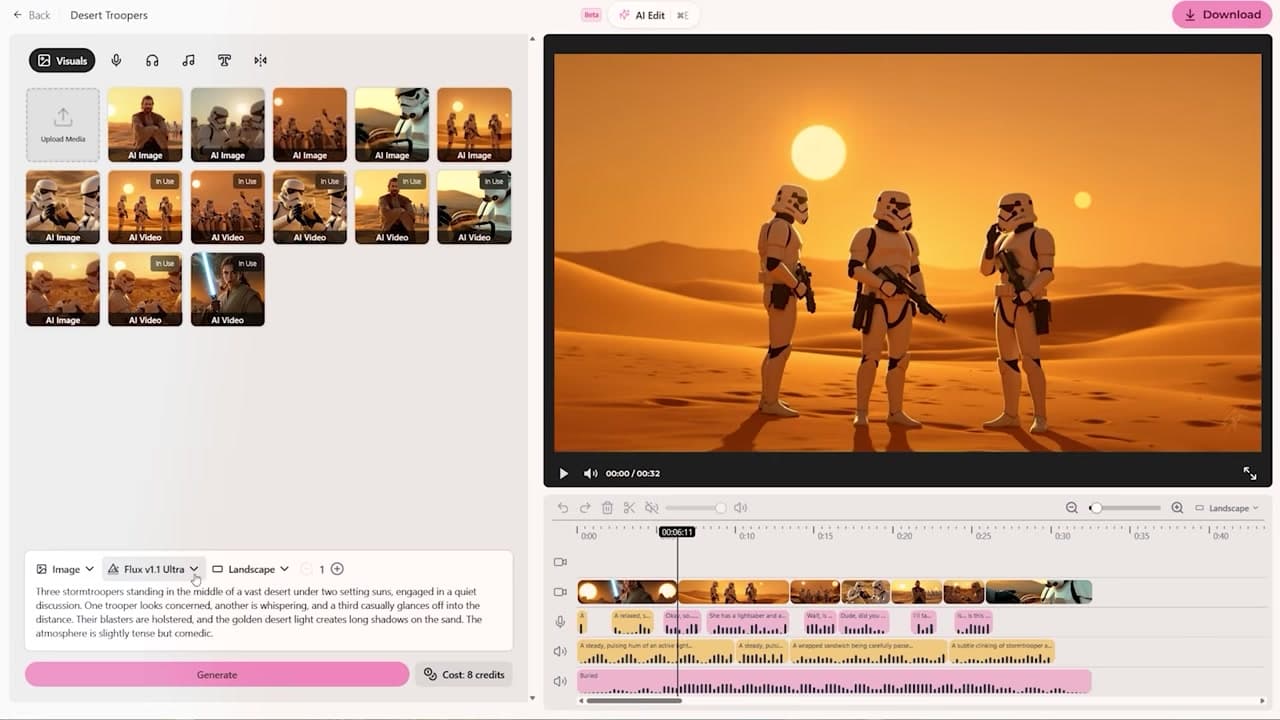
Task: Decrease the image count with minus button
Action: (306, 569)
